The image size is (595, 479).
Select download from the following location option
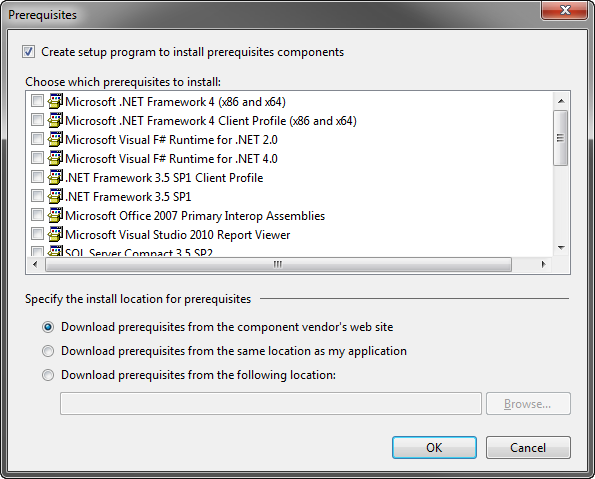[48, 375]
